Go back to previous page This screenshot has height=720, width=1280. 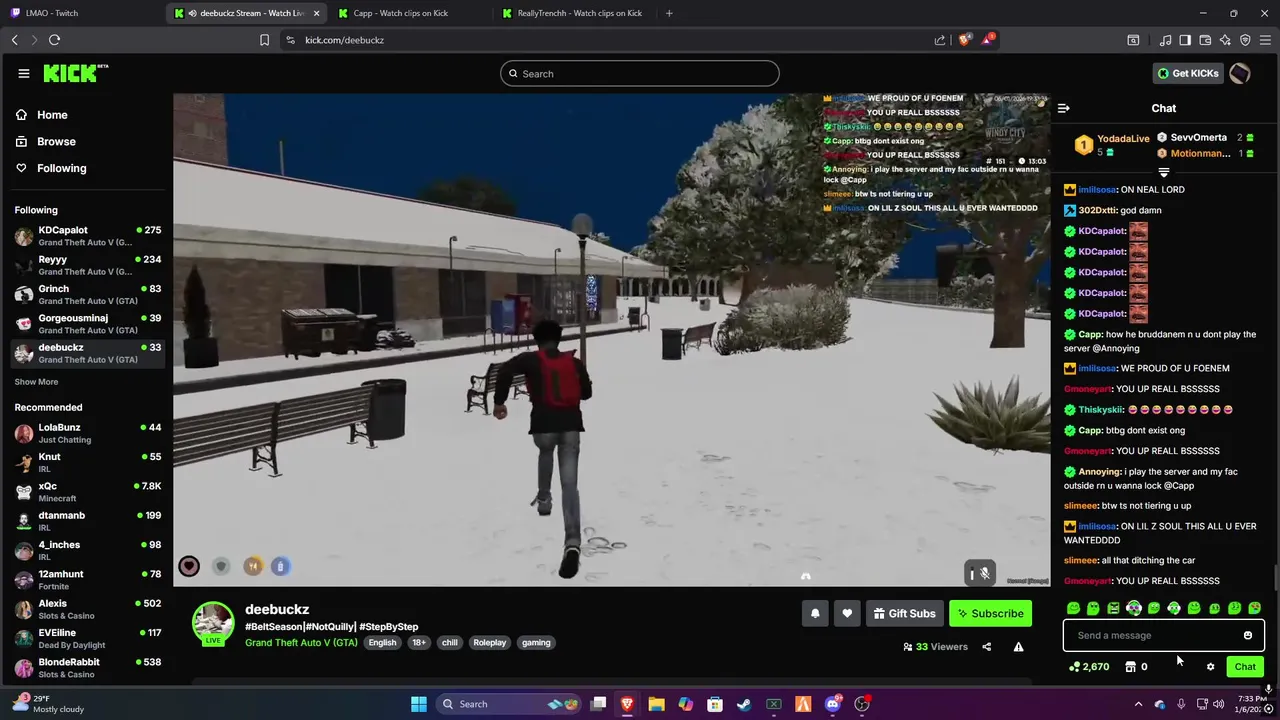(14, 40)
